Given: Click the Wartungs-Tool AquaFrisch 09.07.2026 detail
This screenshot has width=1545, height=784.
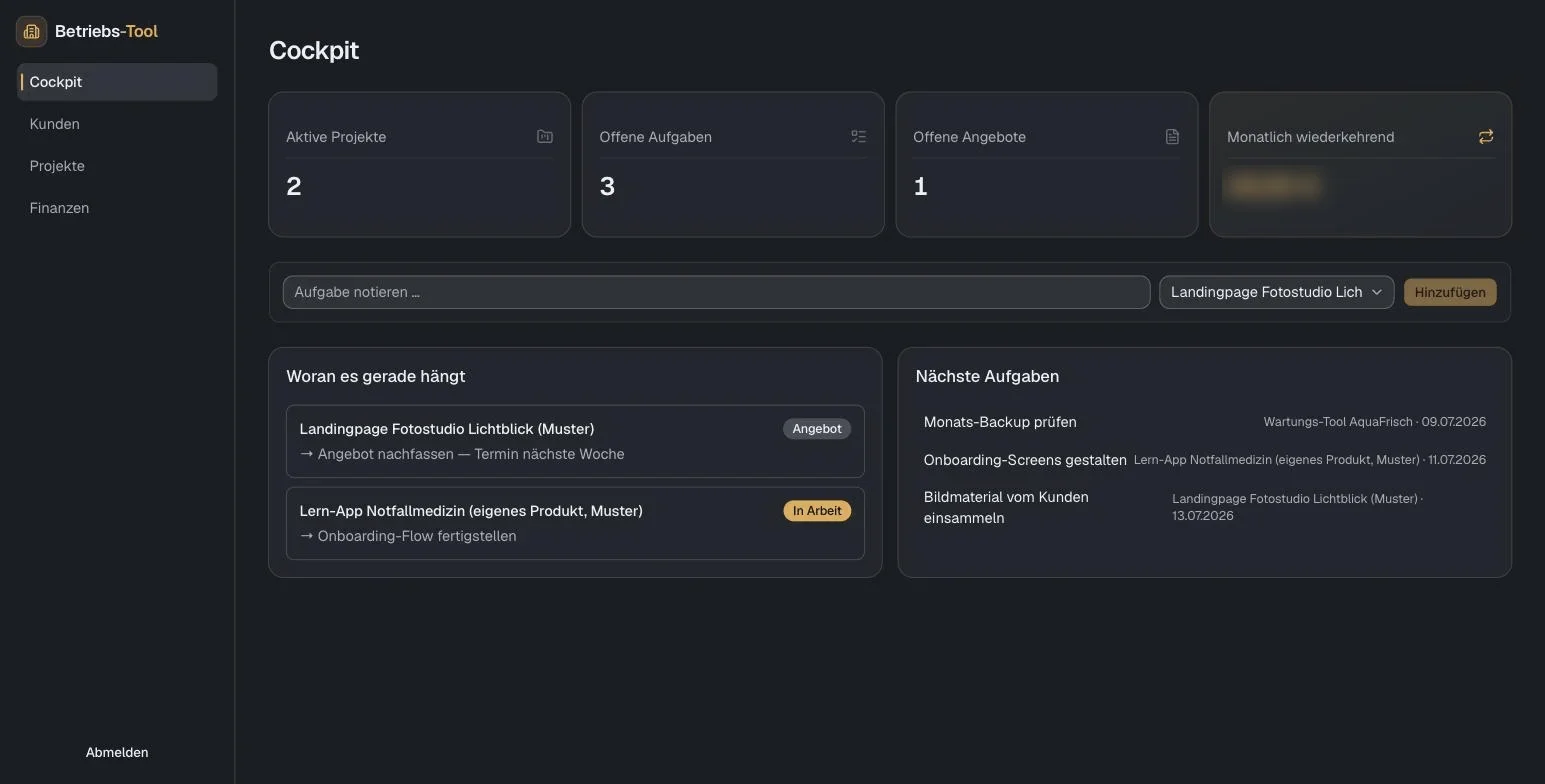Looking at the screenshot, I should (1374, 422).
